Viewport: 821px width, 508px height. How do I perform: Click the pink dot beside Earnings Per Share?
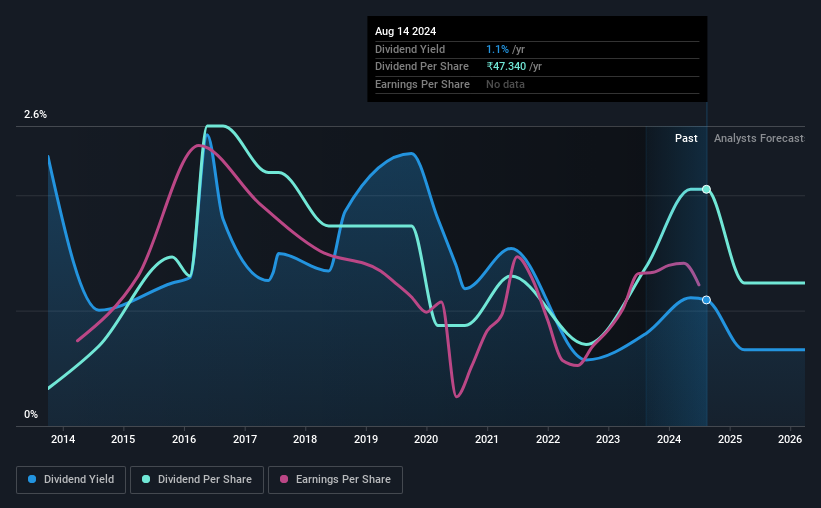(x=284, y=479)
